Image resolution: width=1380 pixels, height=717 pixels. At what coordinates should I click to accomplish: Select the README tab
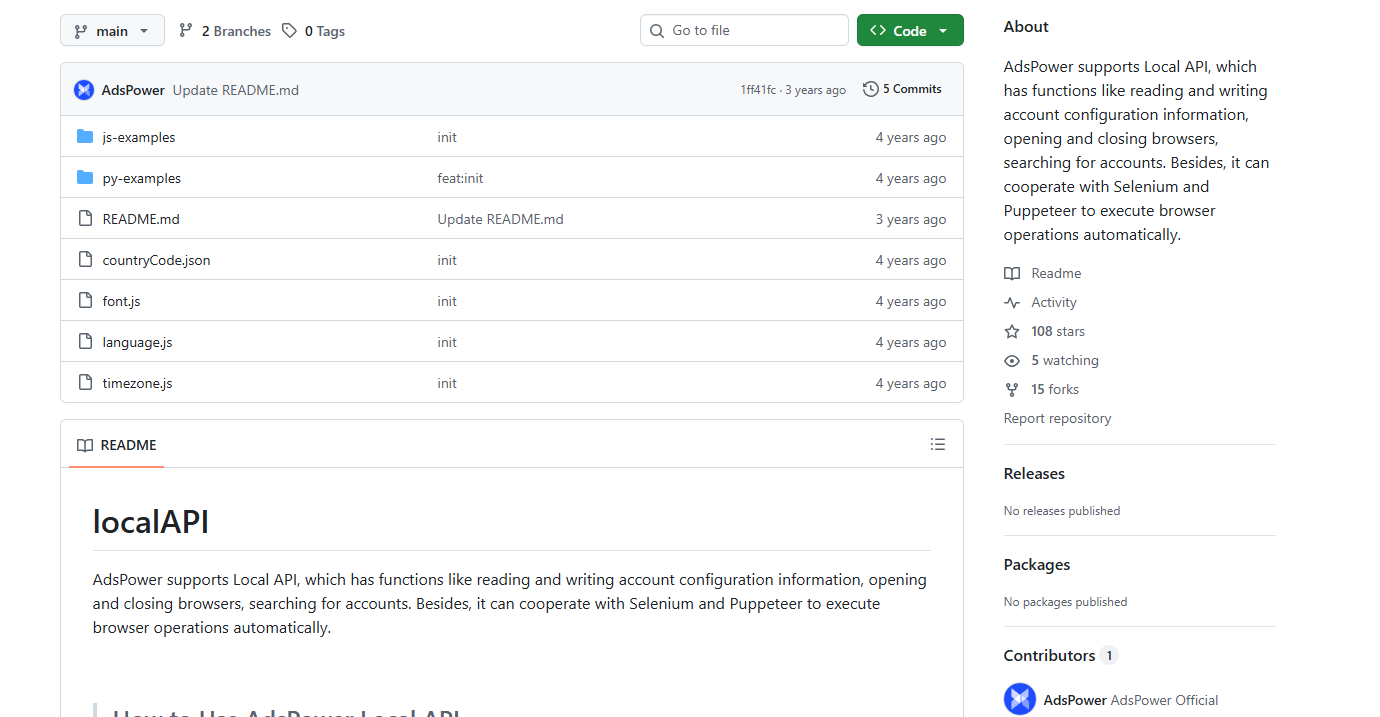click(x=117, y=445)
